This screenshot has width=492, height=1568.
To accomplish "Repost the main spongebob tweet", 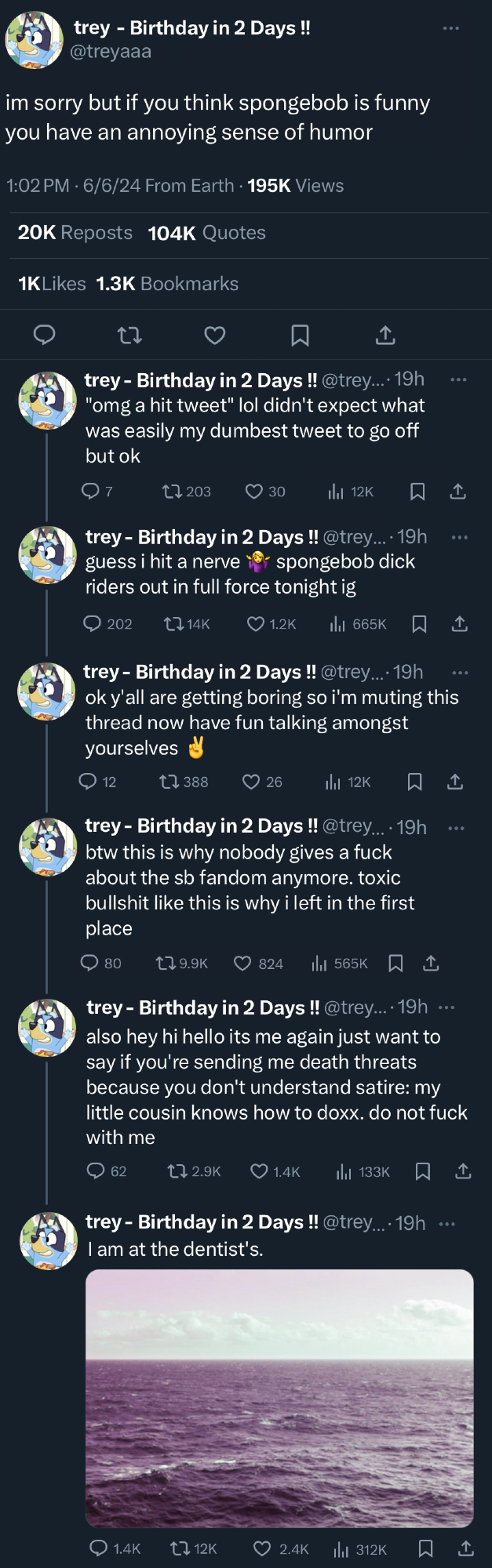I will click(129, 336).
